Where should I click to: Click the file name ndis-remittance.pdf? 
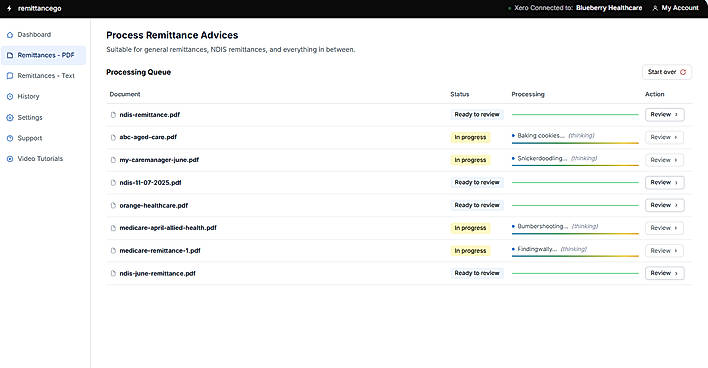pos(149,115)
